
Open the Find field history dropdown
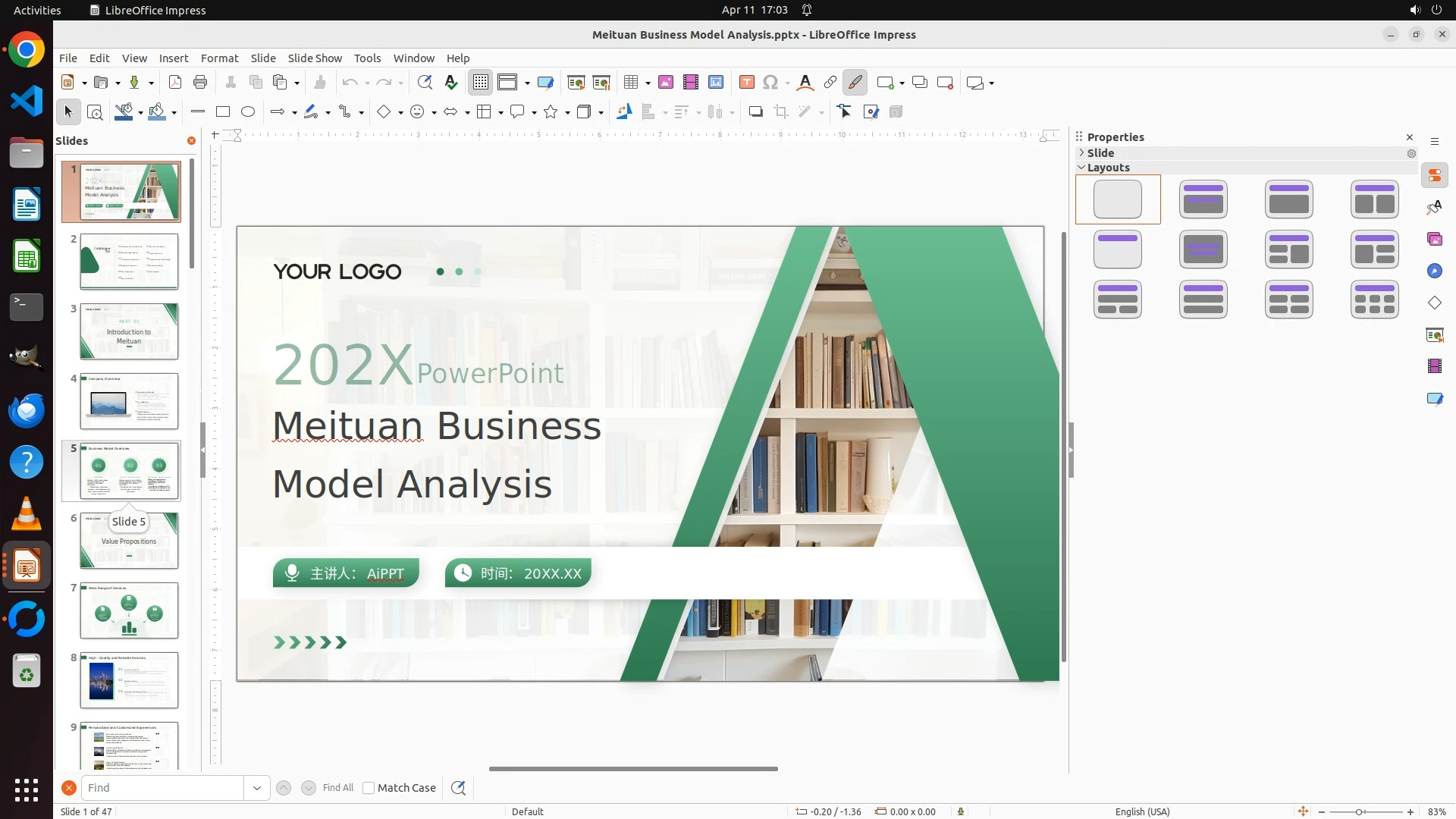click(x=257, y=788)
